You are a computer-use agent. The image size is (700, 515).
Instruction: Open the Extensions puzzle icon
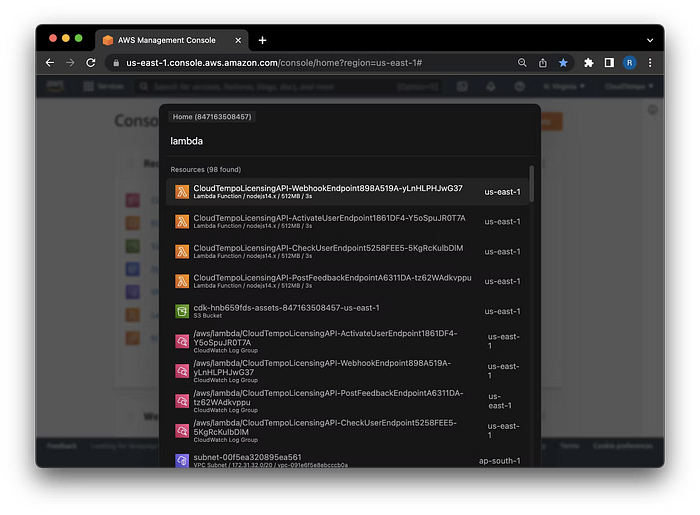point(588,63)
